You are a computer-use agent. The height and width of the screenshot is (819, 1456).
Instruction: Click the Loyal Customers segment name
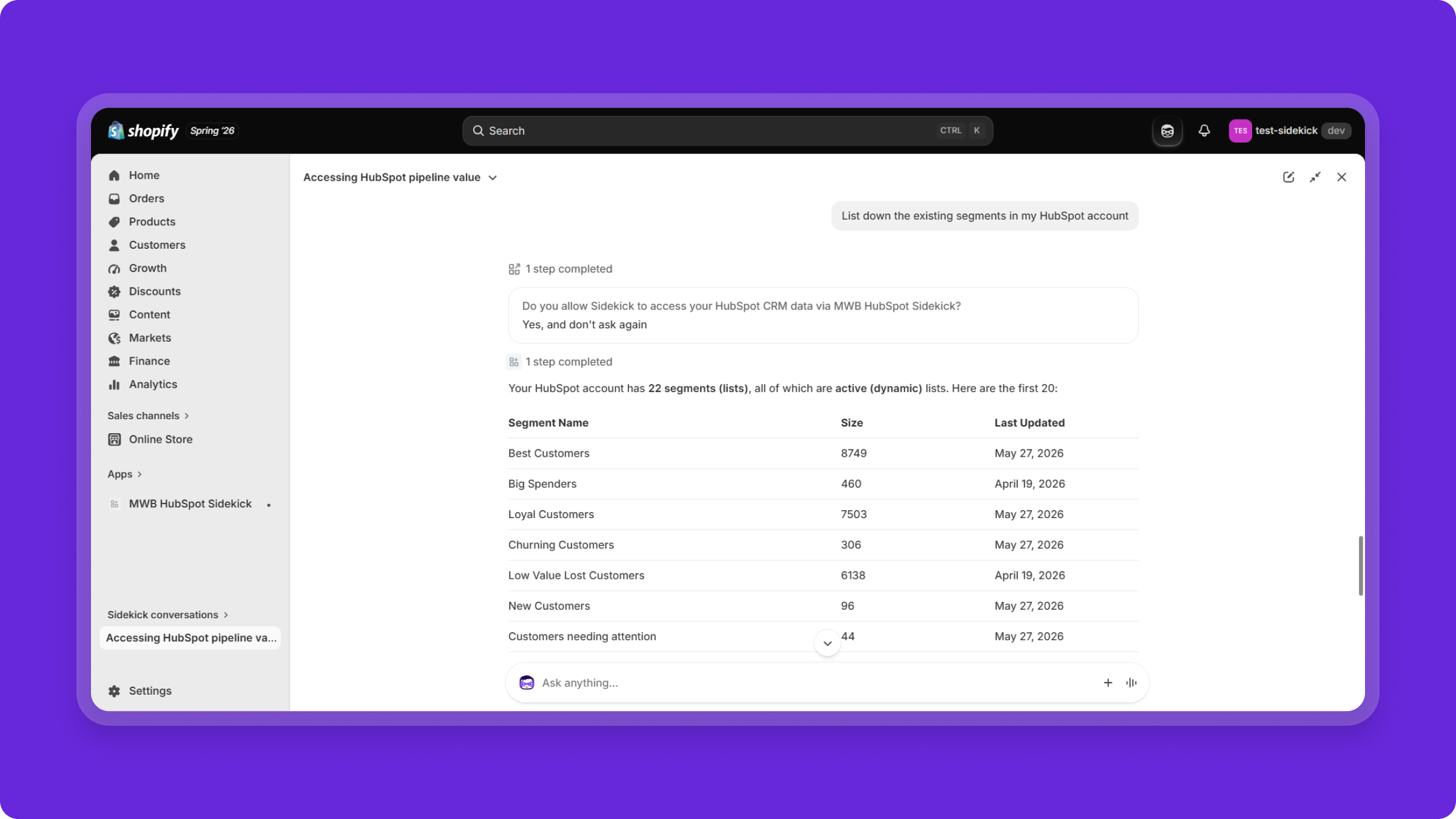click(551, 514)
